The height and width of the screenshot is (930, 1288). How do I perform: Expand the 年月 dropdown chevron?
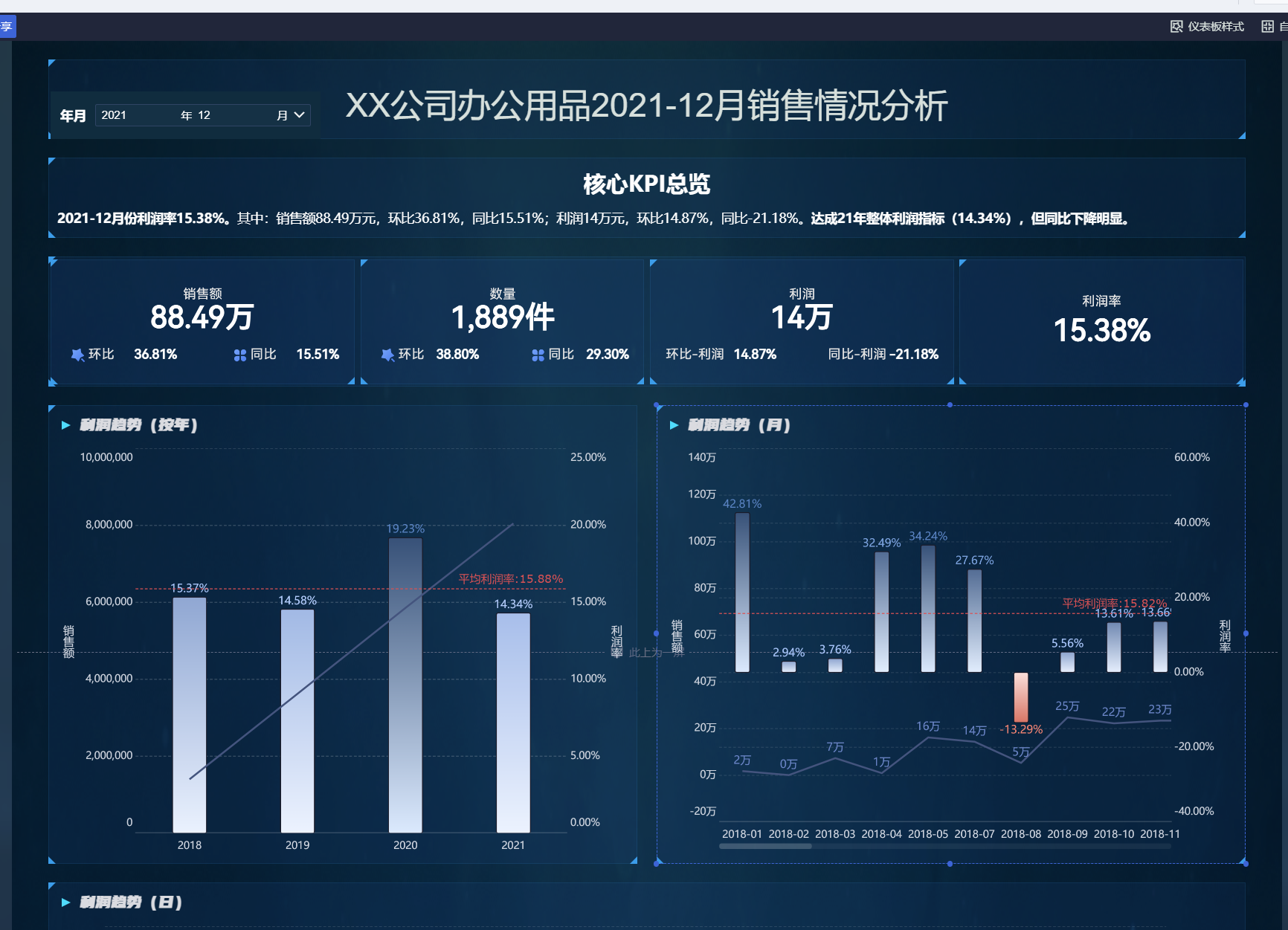click(x=300, y=115)
